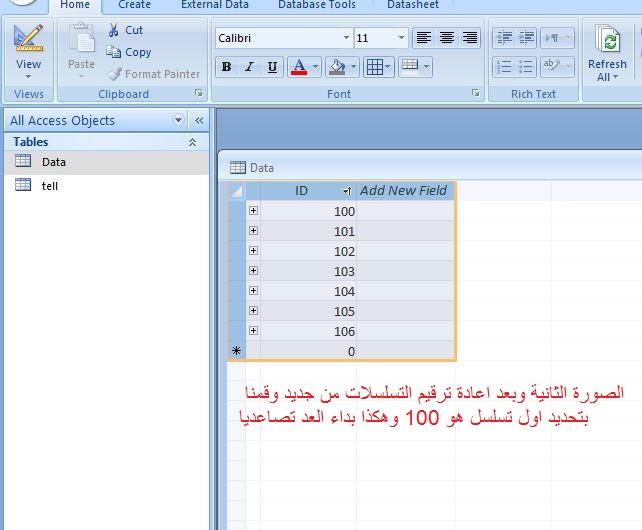
Task: Click the Copy icon
Action: tap(114, 52)
